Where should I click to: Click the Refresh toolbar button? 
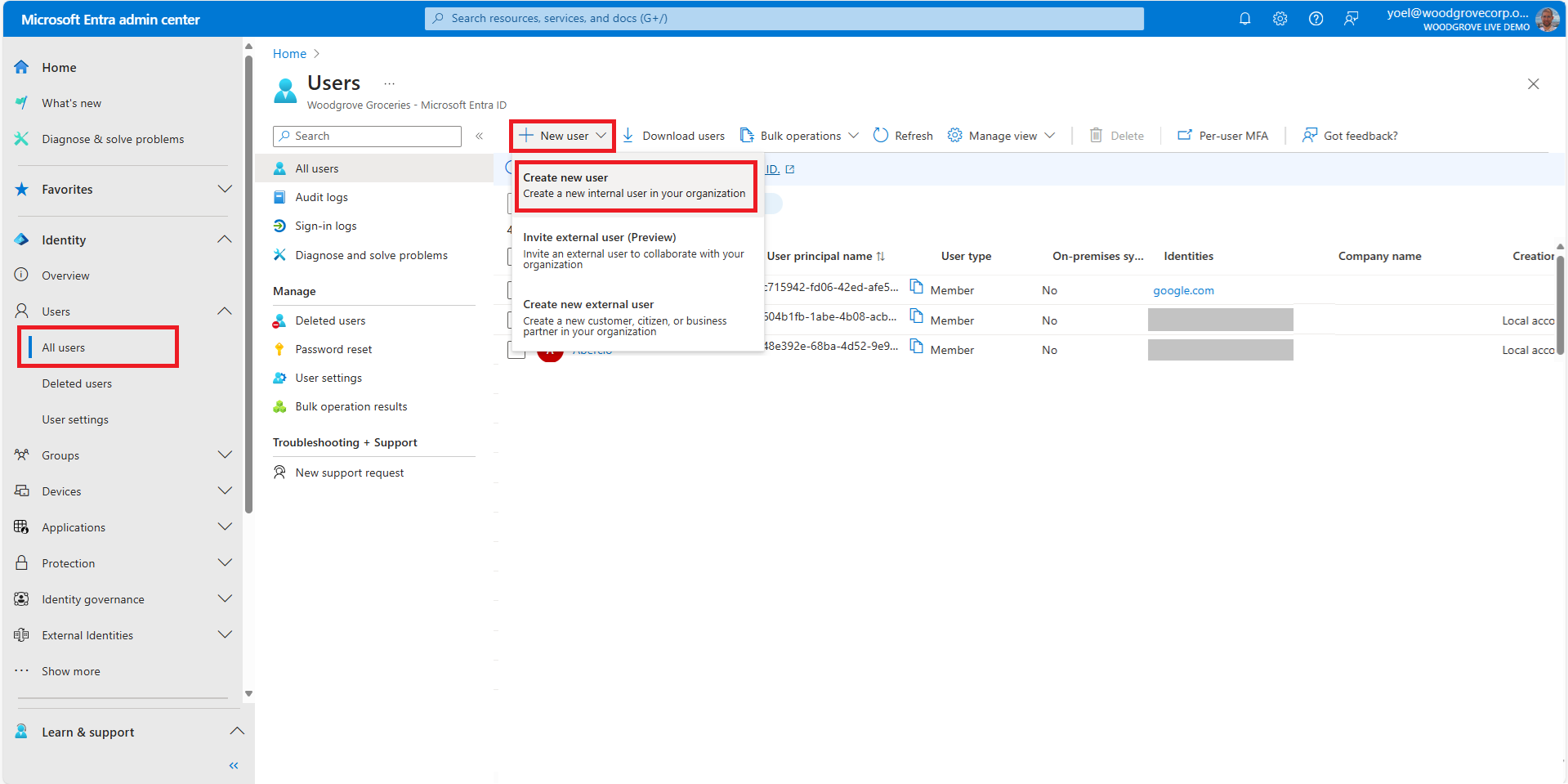click(903, 136)
